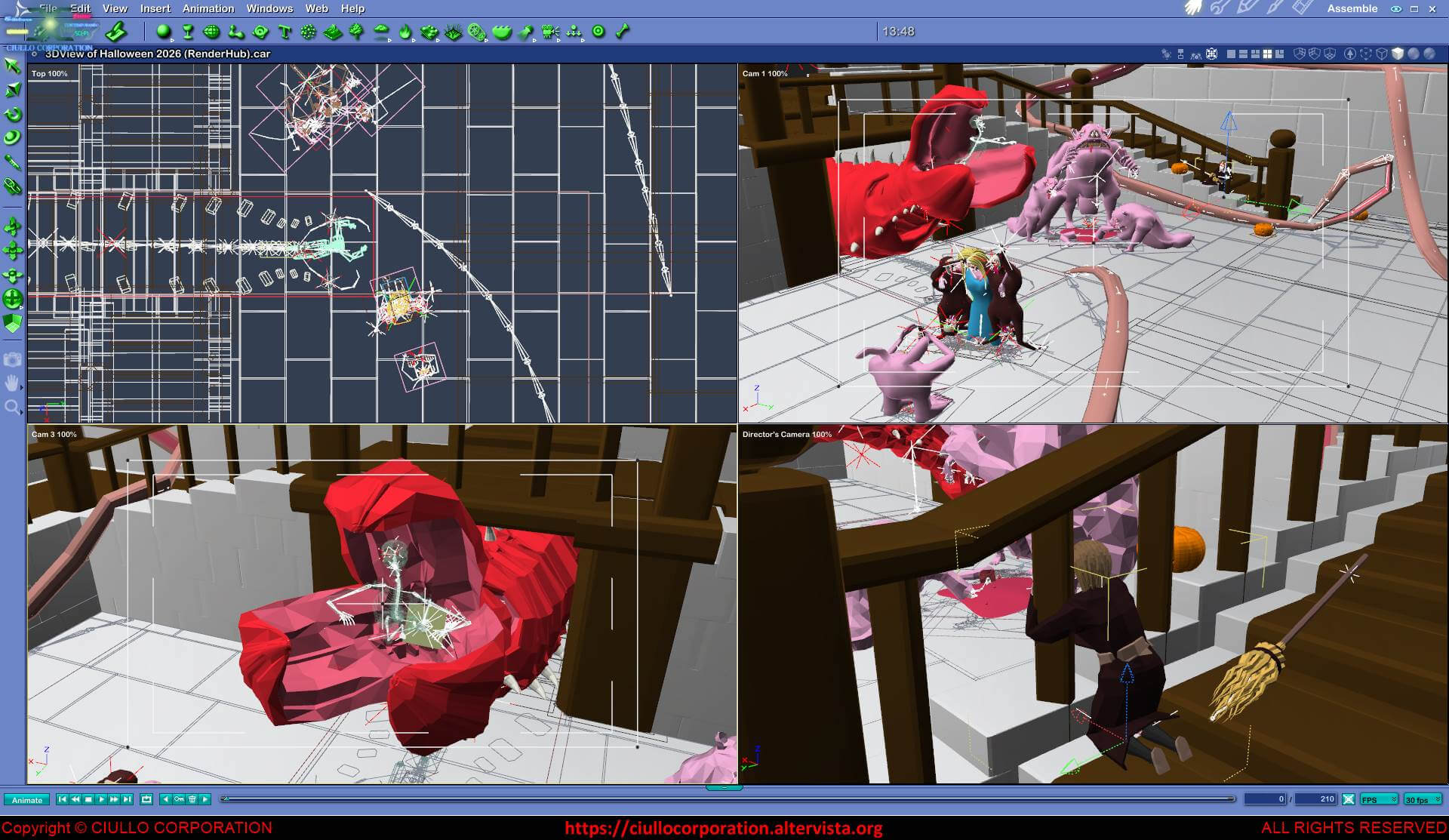Click the timeline scrubber bar
Screen dimensions: 1449x840
[728, 798]
